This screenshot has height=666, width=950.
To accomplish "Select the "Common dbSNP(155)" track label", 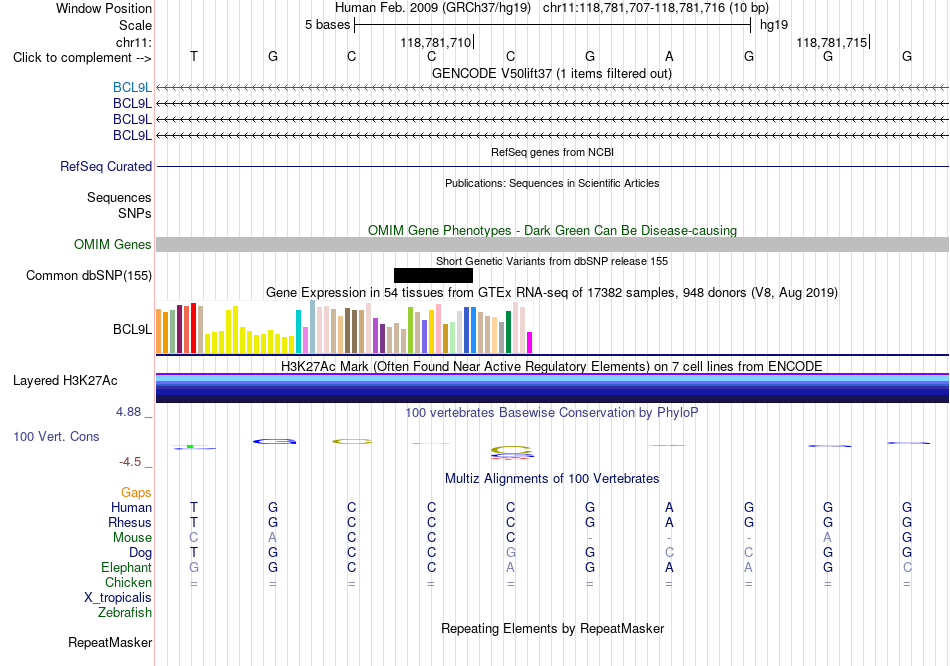I will click(x=88, y=276).
